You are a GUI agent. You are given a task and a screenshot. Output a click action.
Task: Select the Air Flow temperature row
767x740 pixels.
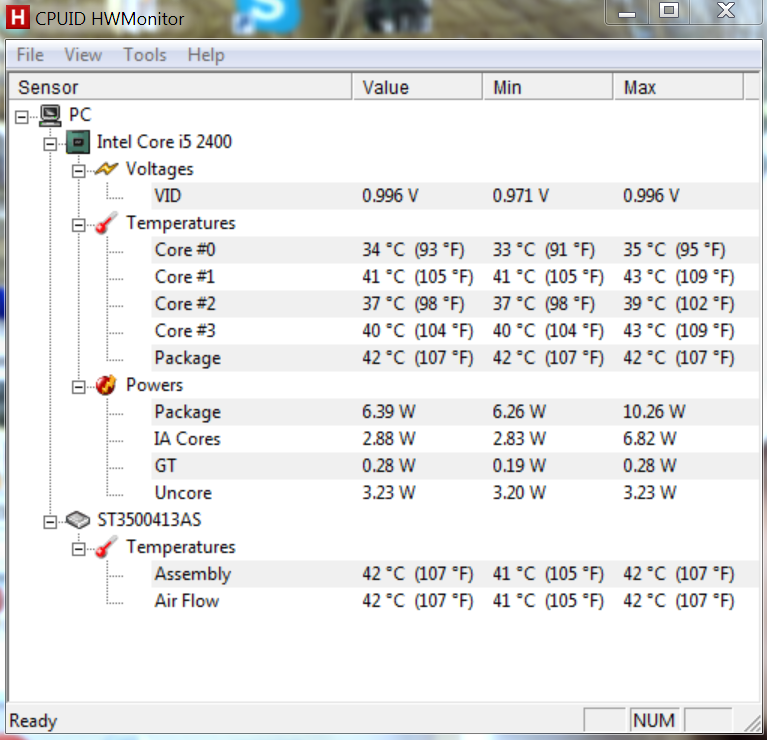click(x=455, y=601)
